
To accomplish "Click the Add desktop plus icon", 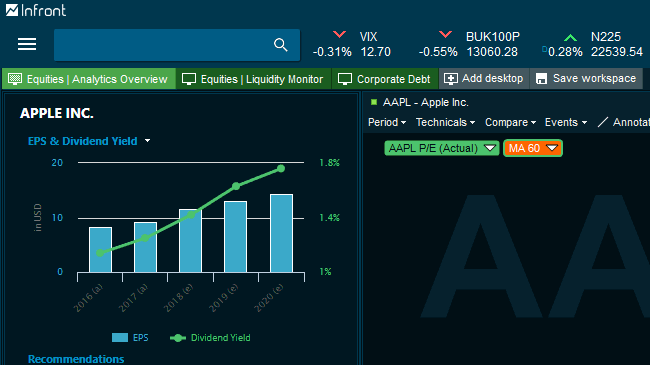I will pyautogui.click(x=451, y=78).
